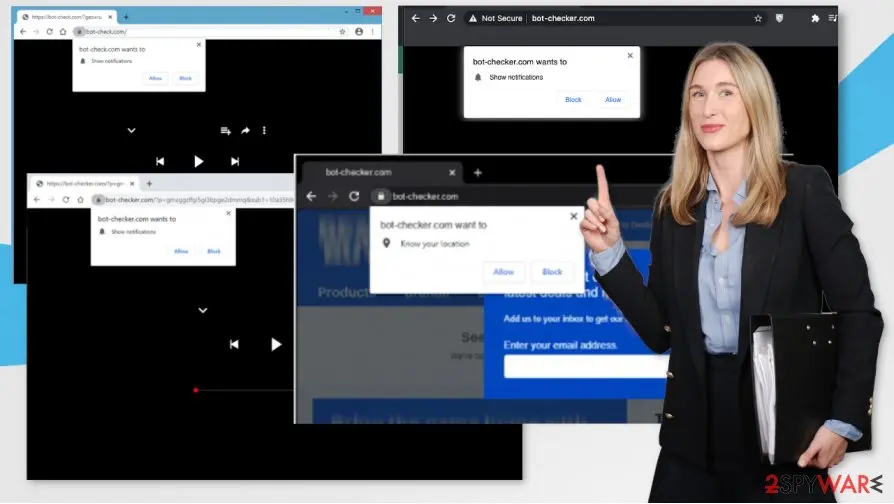The width and height of the screenshot is (894, 504).
Task: Click the long bot-checker.com URL in bottom-left browser
Action: coord(200,200)
